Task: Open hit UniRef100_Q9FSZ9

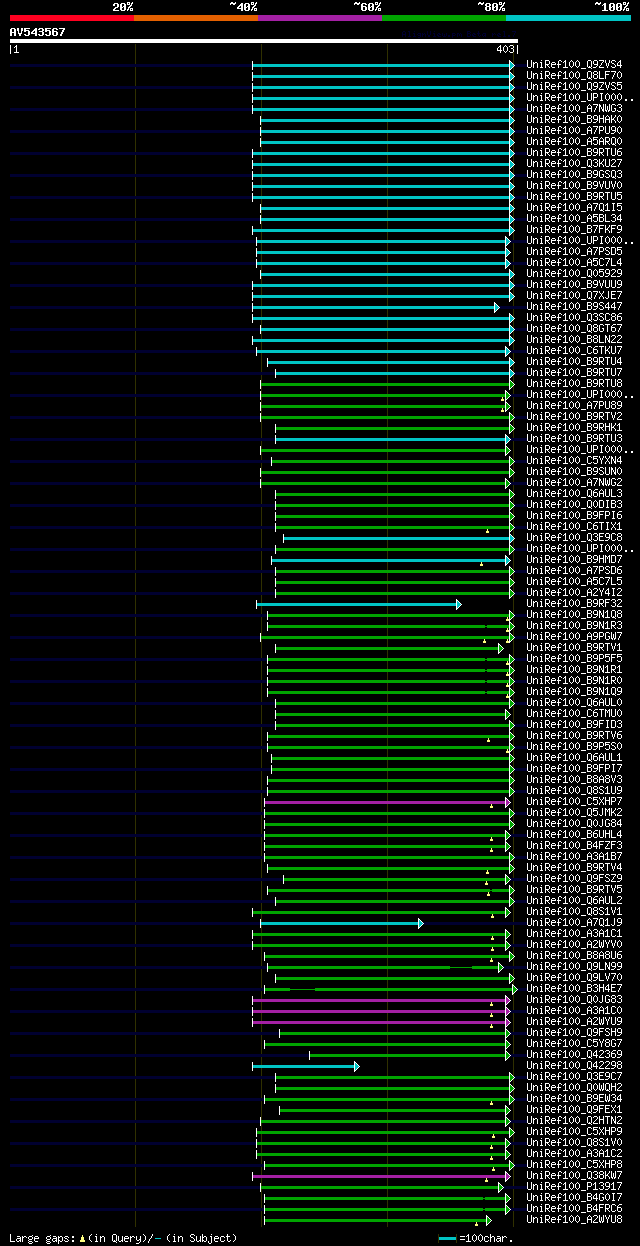Action: pos(574,878)
